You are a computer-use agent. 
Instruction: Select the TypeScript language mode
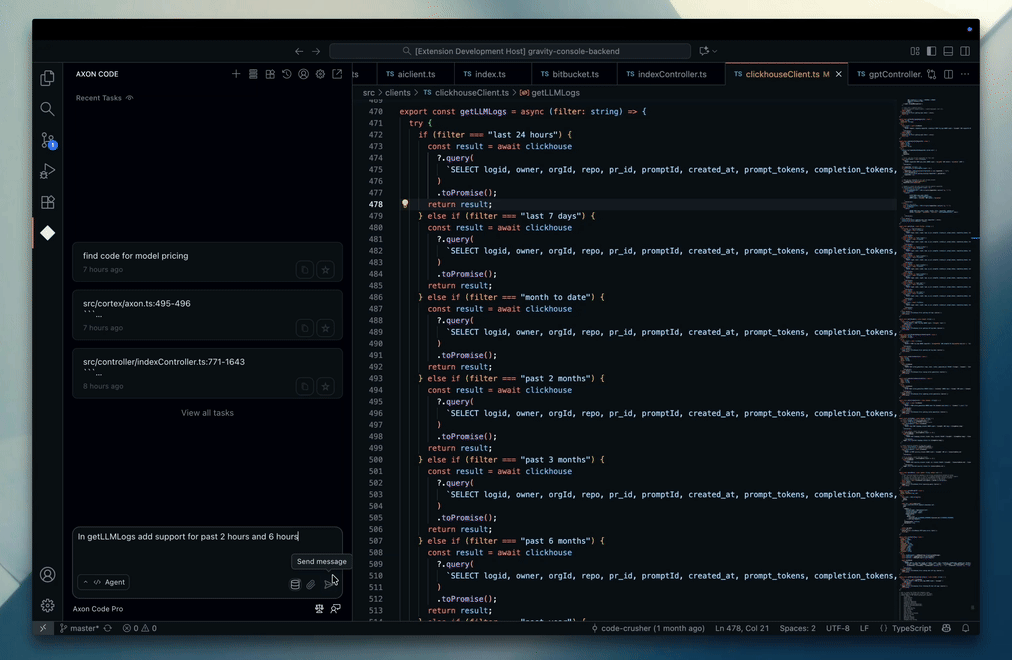tap(911, 628)
